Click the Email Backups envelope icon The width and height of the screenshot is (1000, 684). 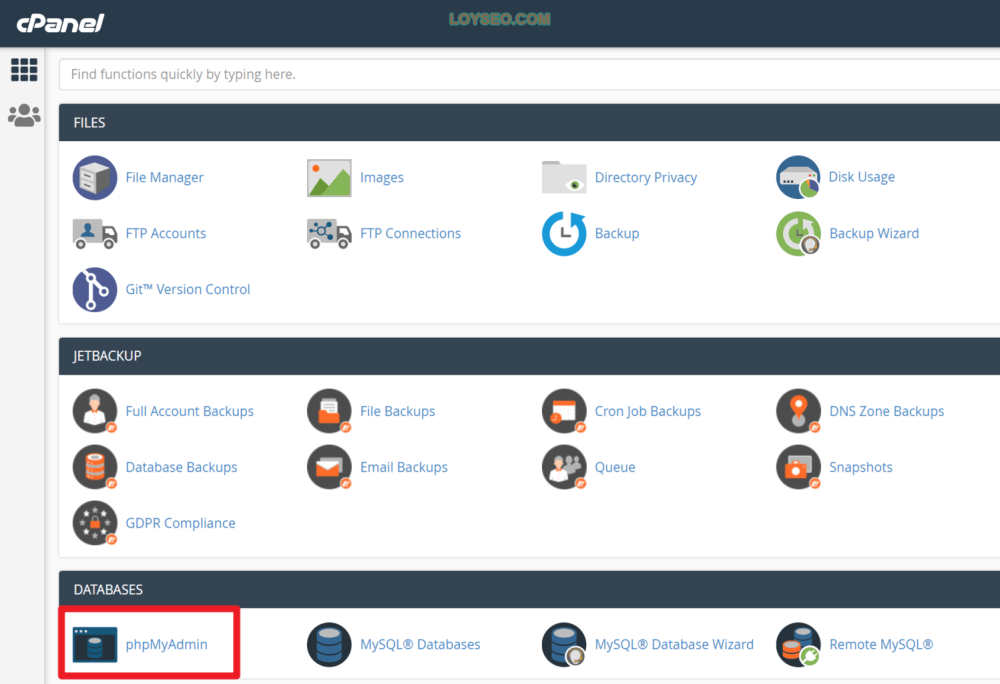click(329, 467)
